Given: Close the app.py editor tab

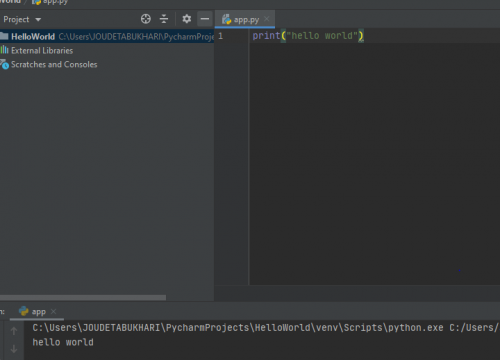Looking at the screenshot, I should [267, 19].
